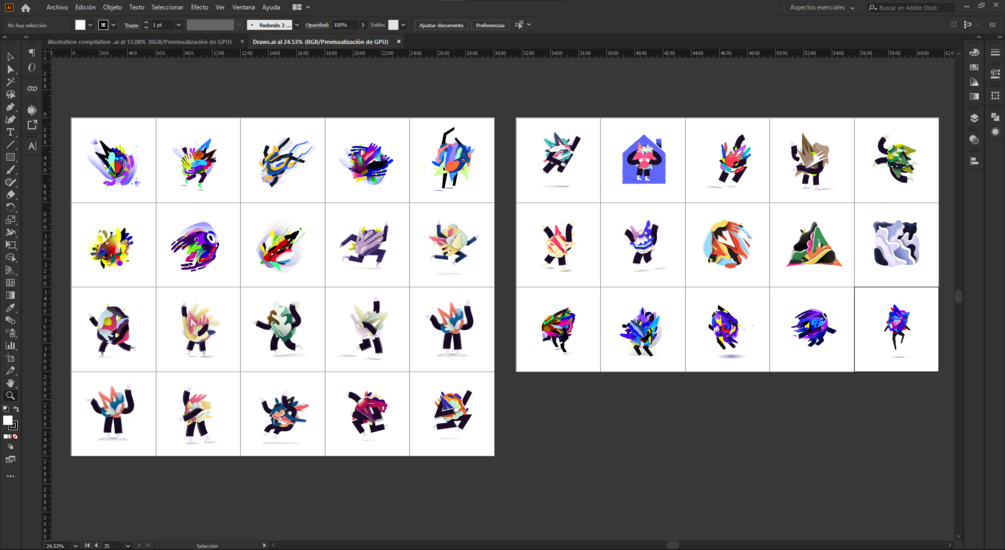Select the Lasso tool

tap(10, 94)
